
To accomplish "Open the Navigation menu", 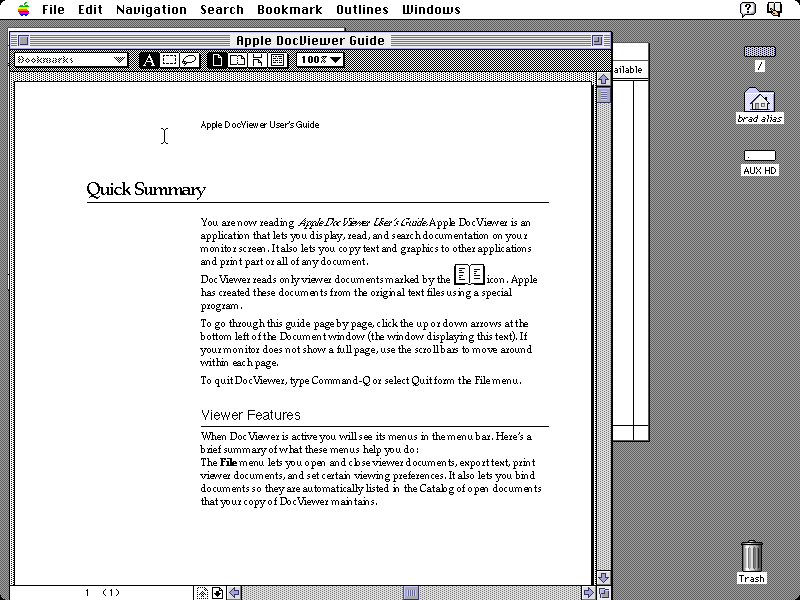I will tap(151, 10).
